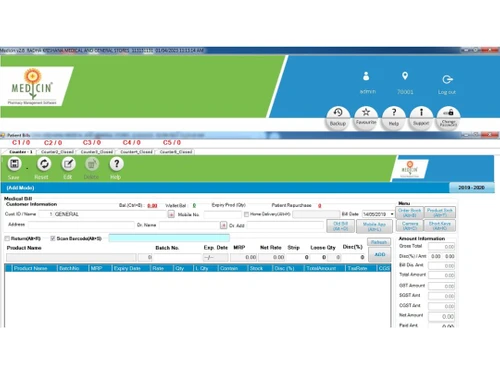Click the plus button next to the GENERAL customer name

click(171, 214)
